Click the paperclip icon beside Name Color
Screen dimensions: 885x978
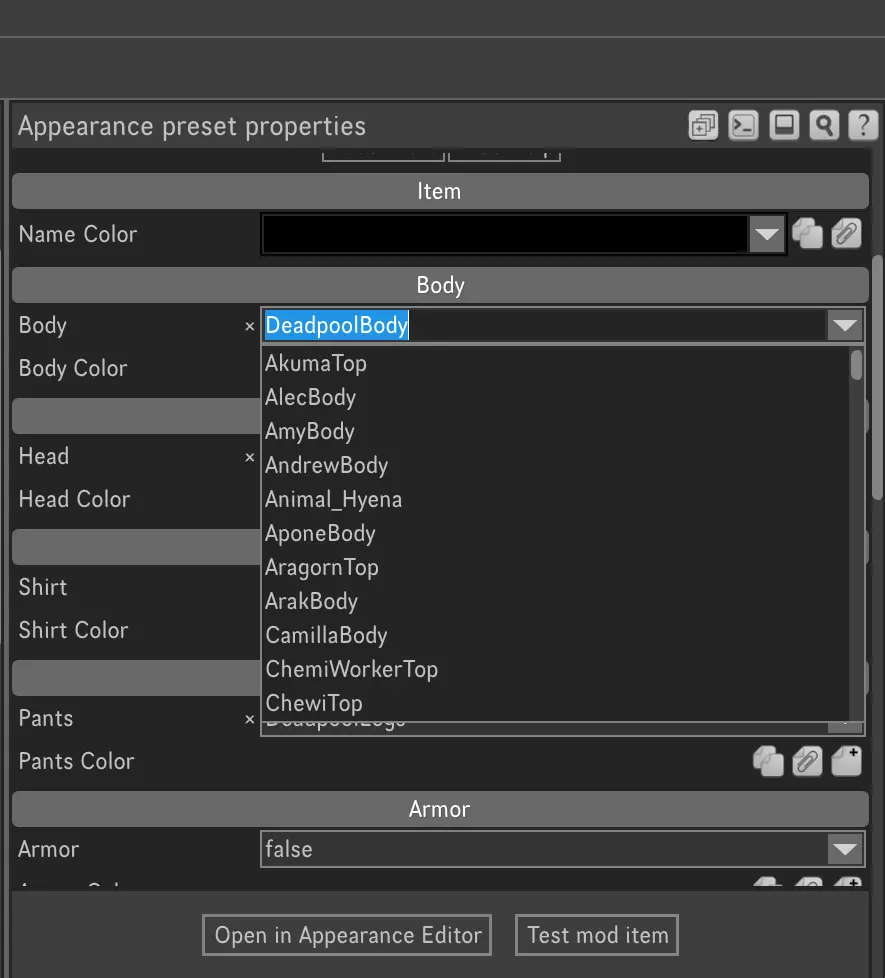tap(846, 234)
